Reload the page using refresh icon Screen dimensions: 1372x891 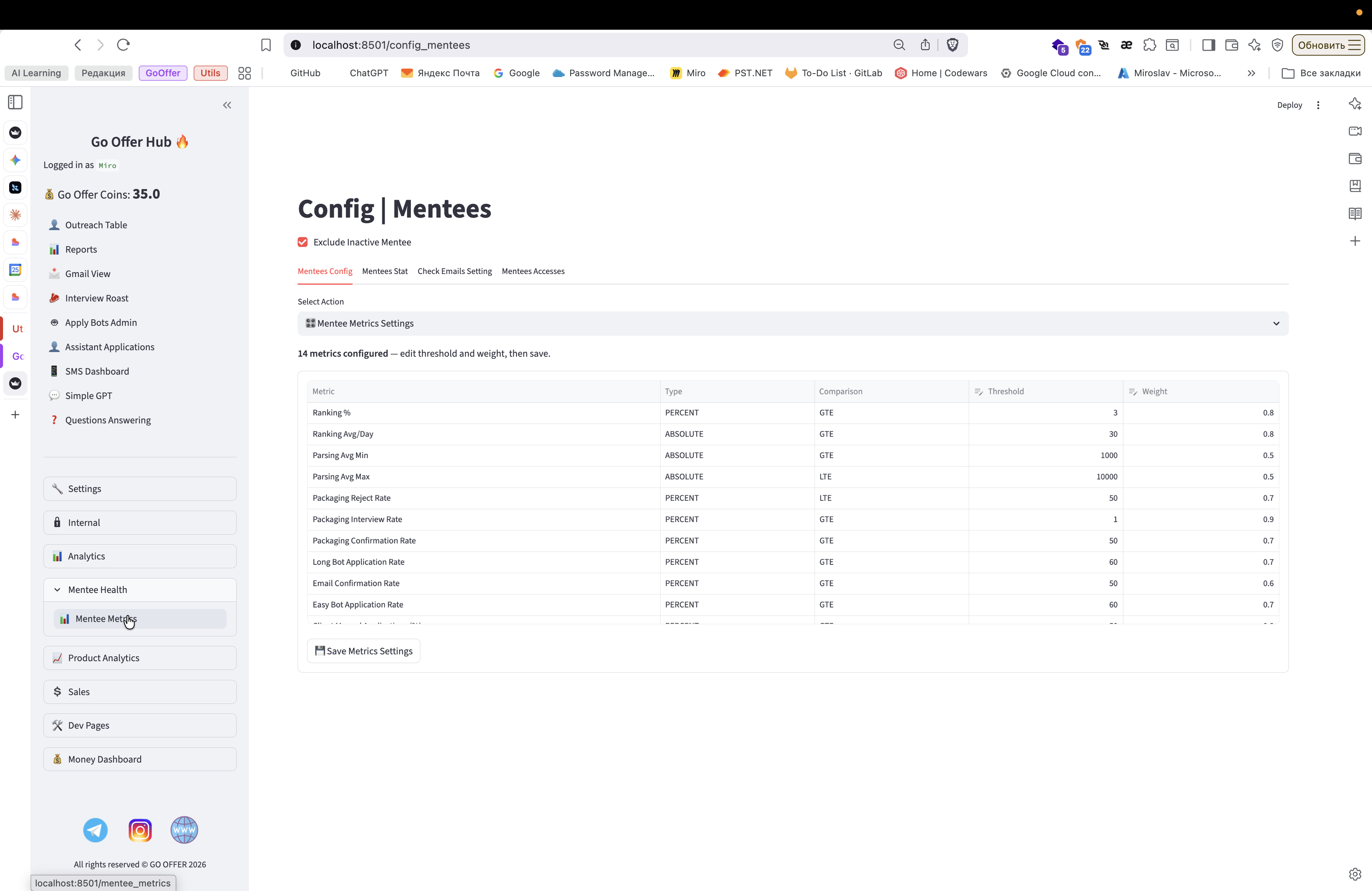[x=123, y=45]
